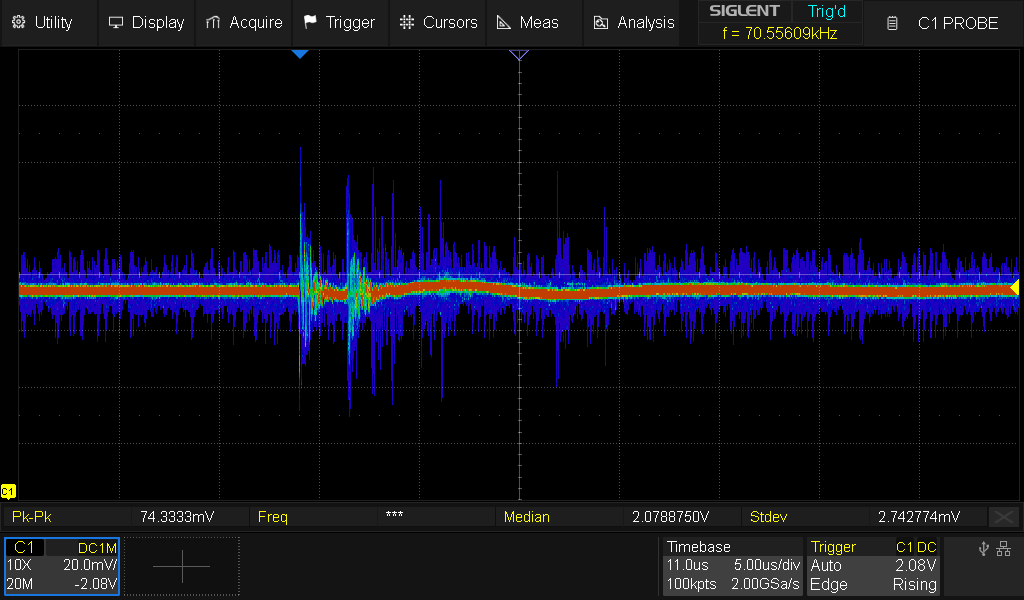Open the Analysis menu

[634, 22]
